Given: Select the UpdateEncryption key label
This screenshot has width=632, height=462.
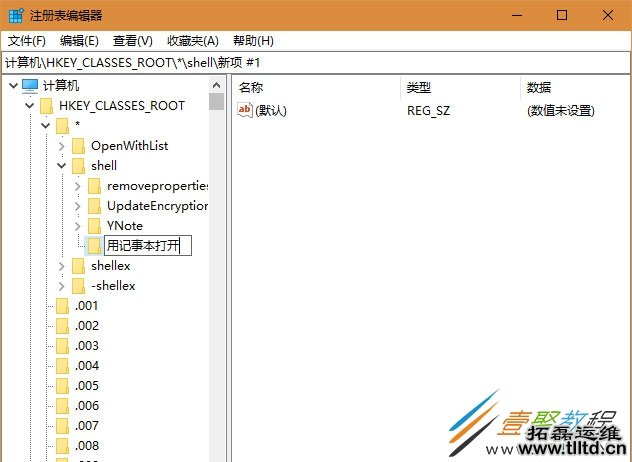Looking at the screenshot, I should pyautogui.click(x=158, y=206).
